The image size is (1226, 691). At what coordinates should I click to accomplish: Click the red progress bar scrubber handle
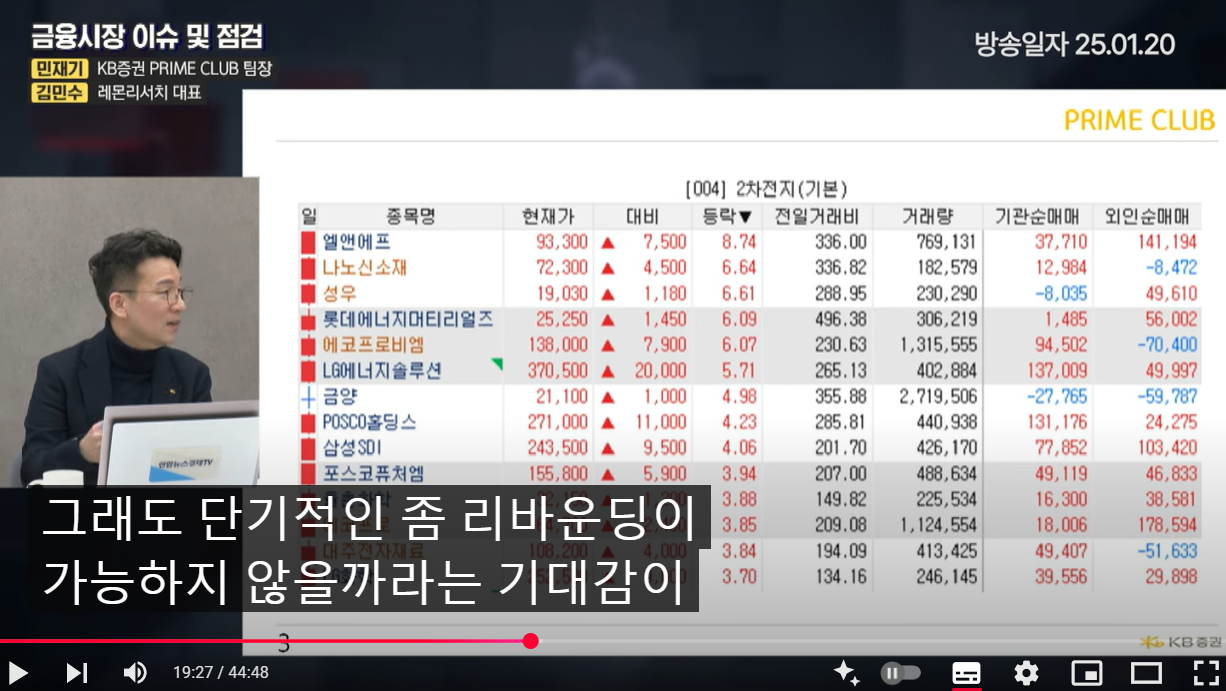click(531, 641)
